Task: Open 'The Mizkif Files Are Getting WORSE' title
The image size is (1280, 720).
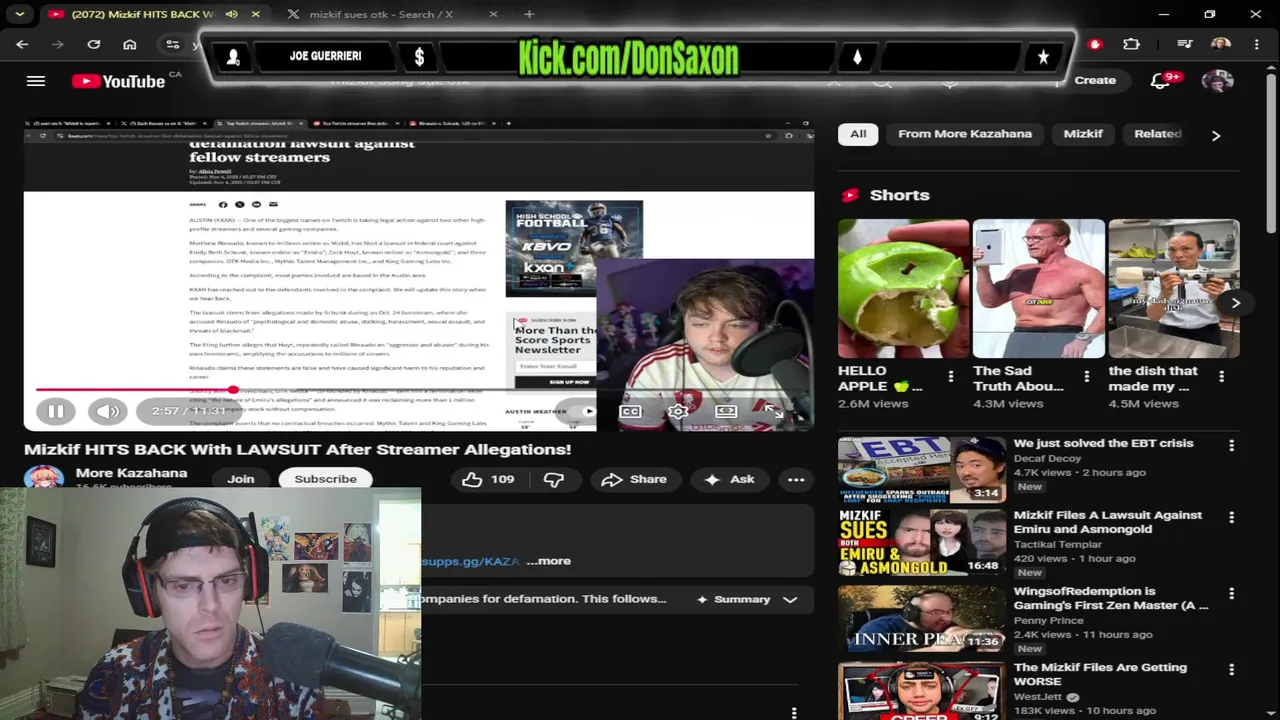Action: point(1100,674)
